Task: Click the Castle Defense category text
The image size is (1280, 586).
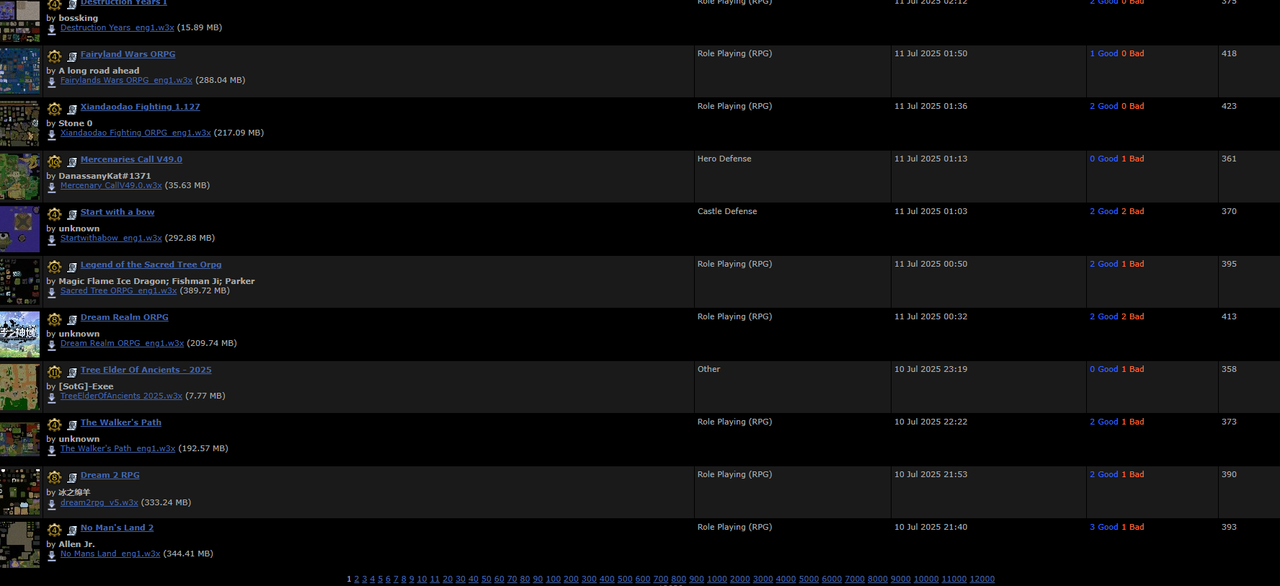Action: pos(727,212)
